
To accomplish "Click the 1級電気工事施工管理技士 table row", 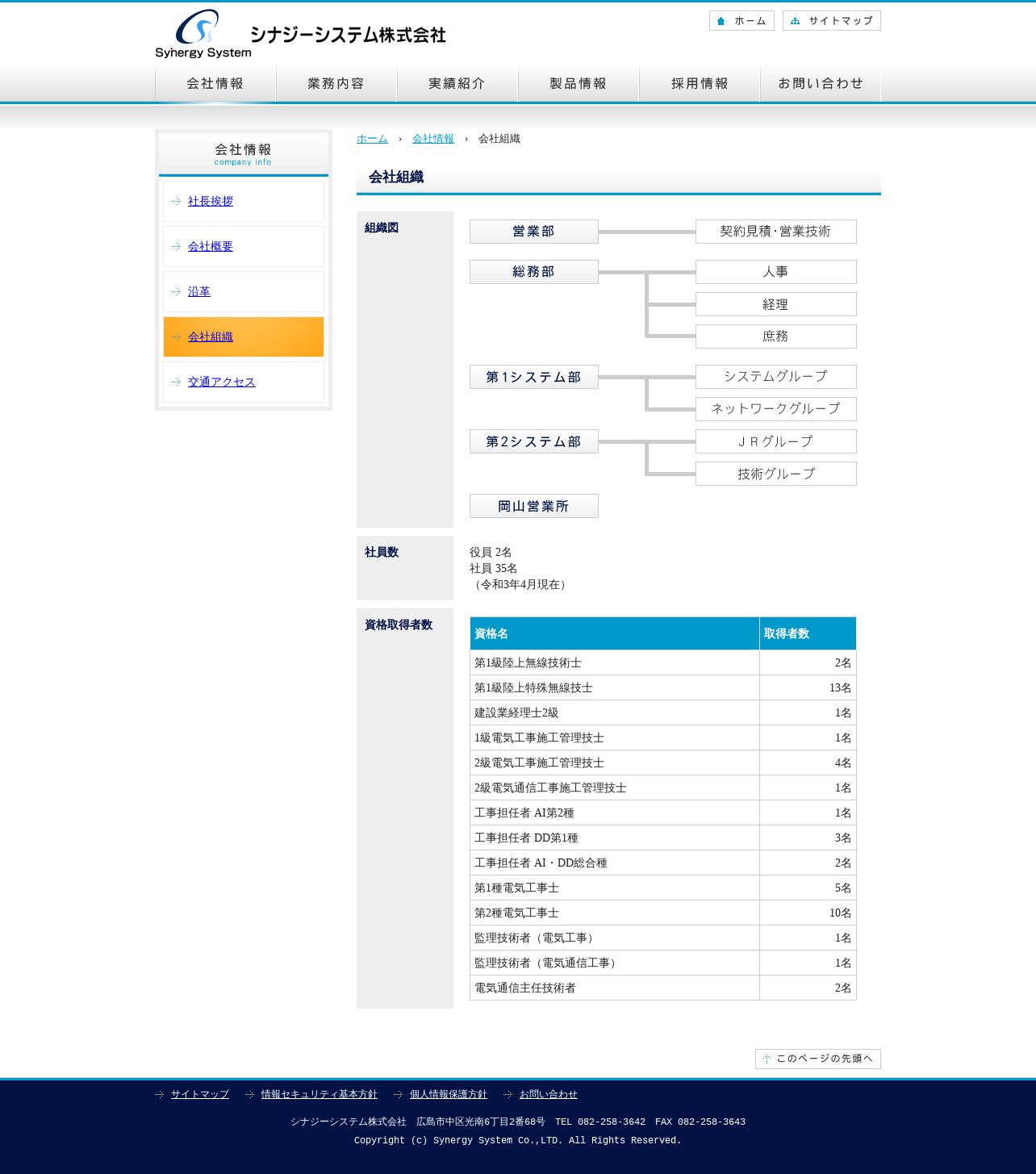I will [663, 737].
